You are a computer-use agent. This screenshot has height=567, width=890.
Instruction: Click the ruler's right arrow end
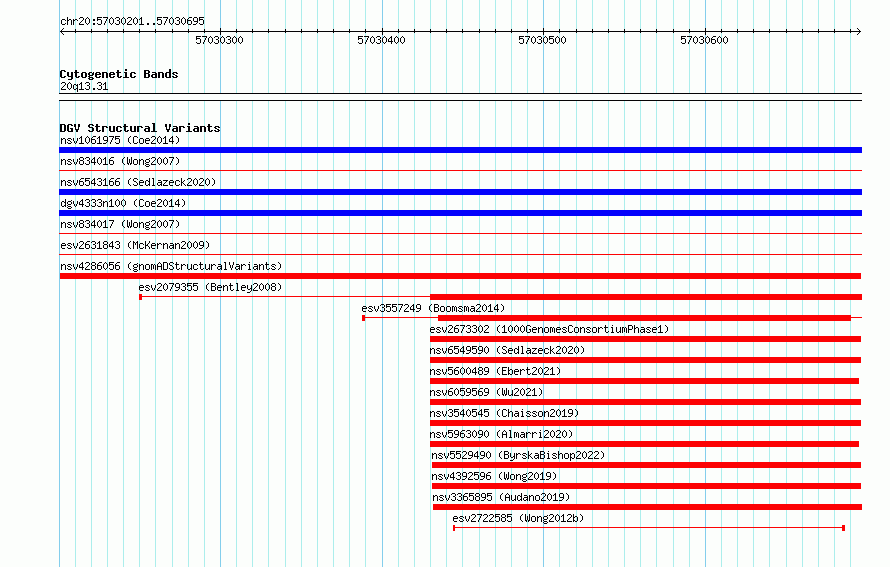pyautogui.click(x=858, y=32)
